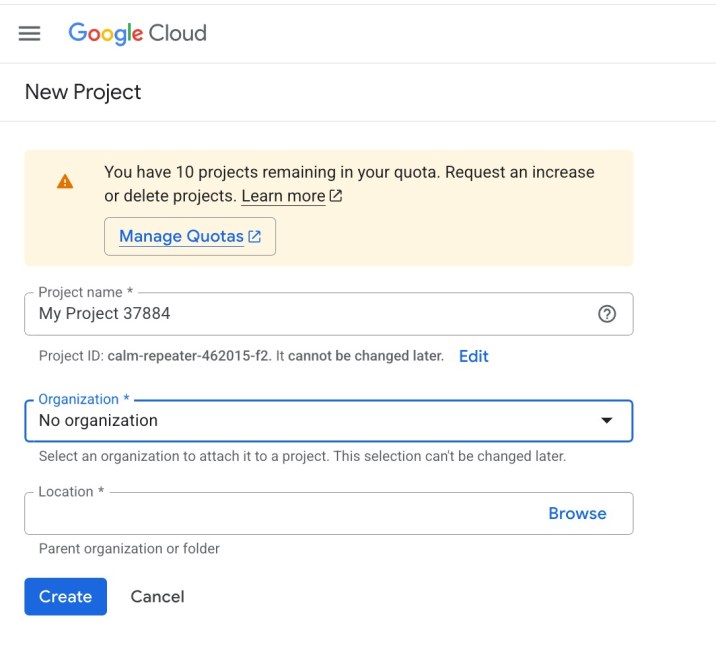Click Browse to choose a location

(x=577, y=513)
